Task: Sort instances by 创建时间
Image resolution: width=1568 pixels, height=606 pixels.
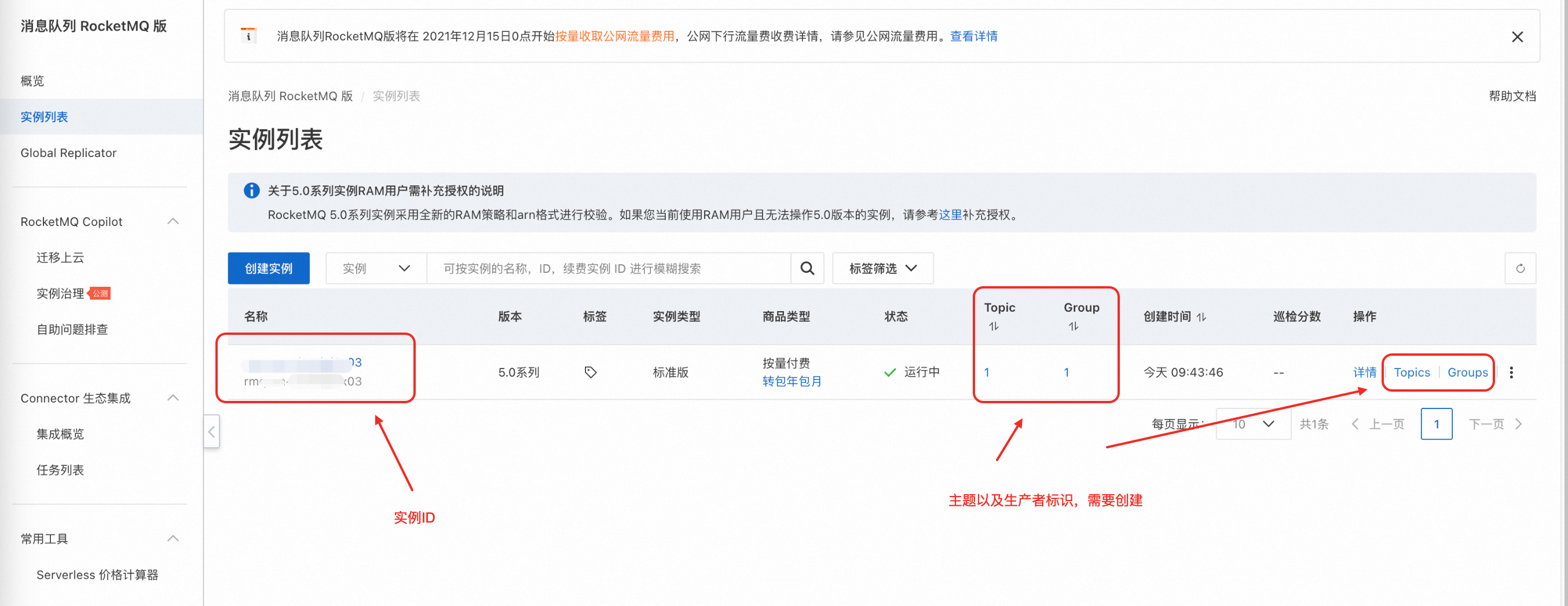Action: pyautogui.click(x=1201, y=317)
